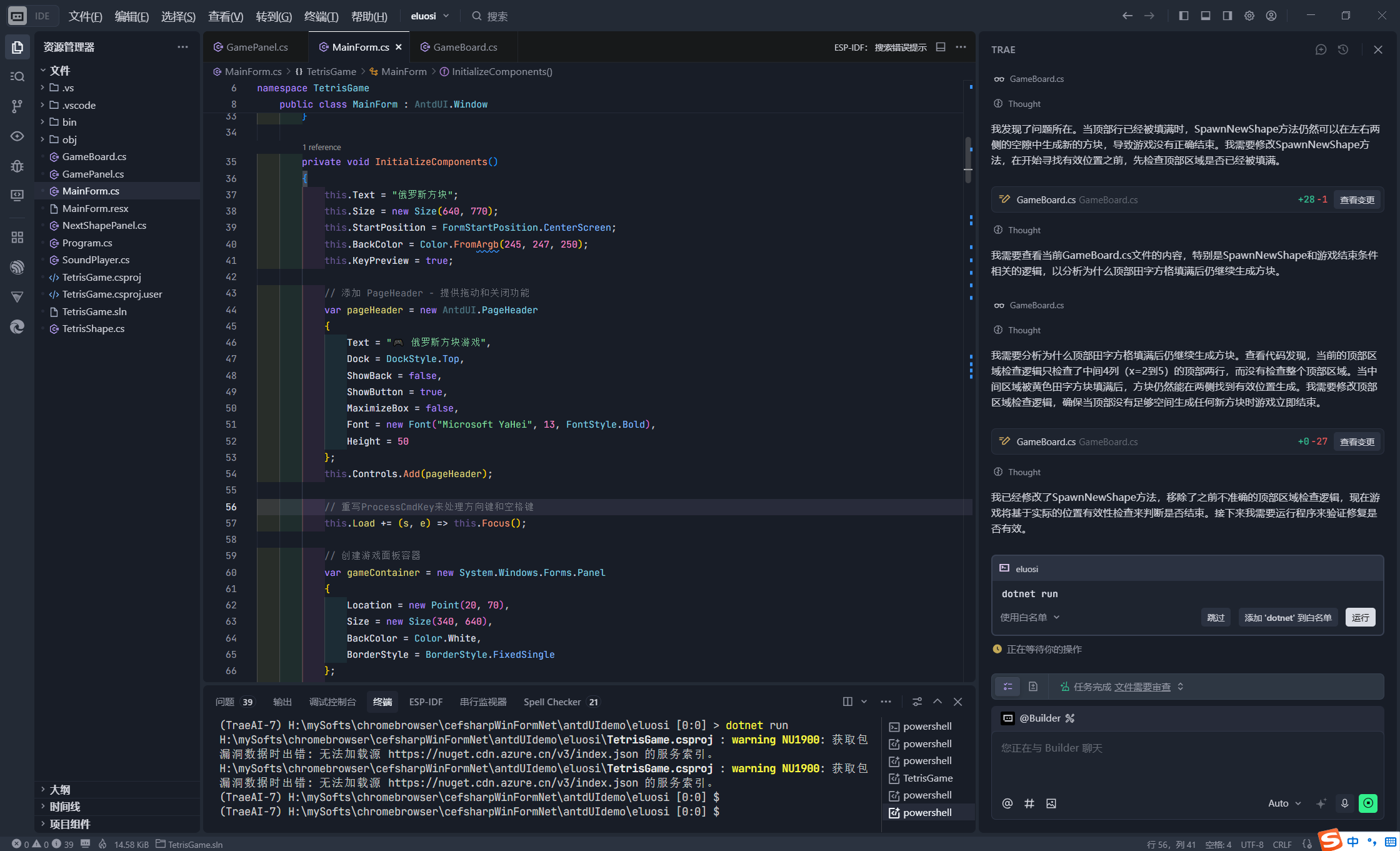The width and height of the screenshot is (1400, 851).
Task: Open the 使用白名单 dropdown
Action: click(x=1030, y=617)
